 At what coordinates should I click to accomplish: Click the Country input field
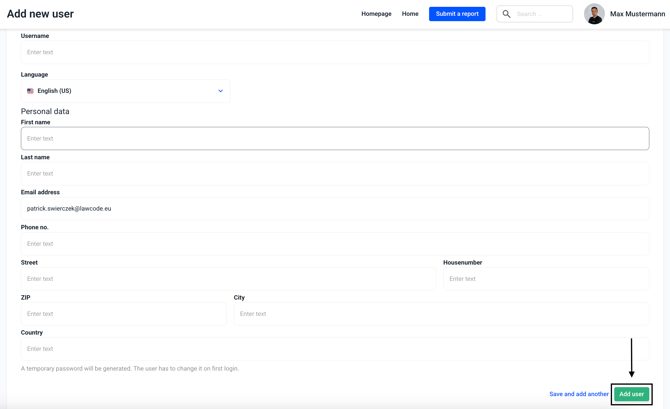click(335, 349)
